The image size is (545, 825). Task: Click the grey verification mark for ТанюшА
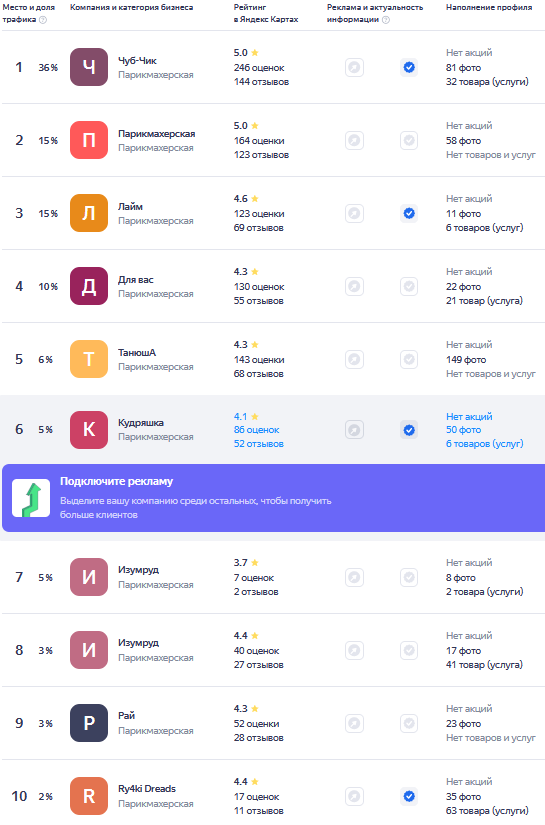409,359
